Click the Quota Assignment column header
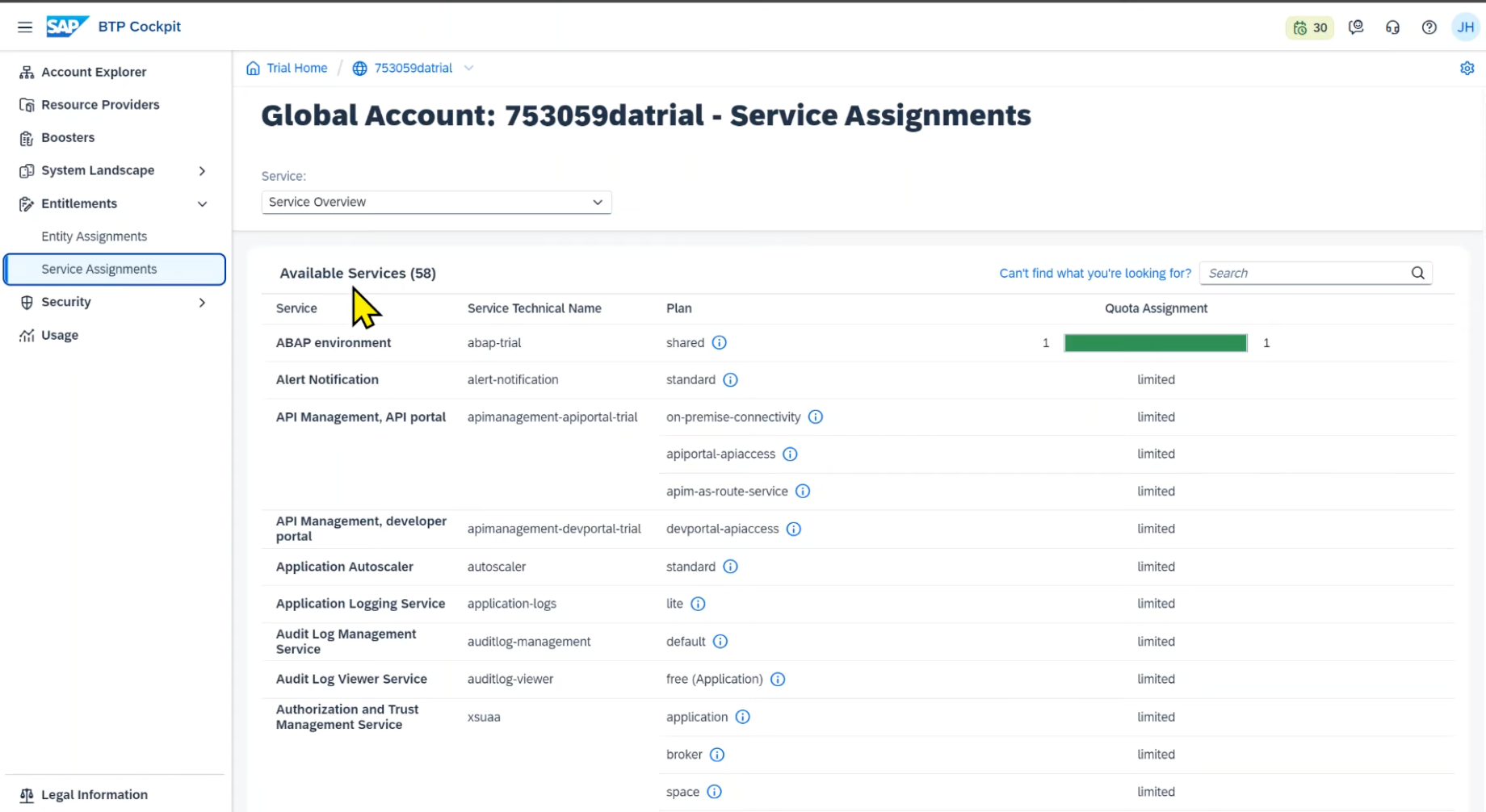This screenshot has width=1486, height=812. pyautogui.click(x=1156, y=308)
